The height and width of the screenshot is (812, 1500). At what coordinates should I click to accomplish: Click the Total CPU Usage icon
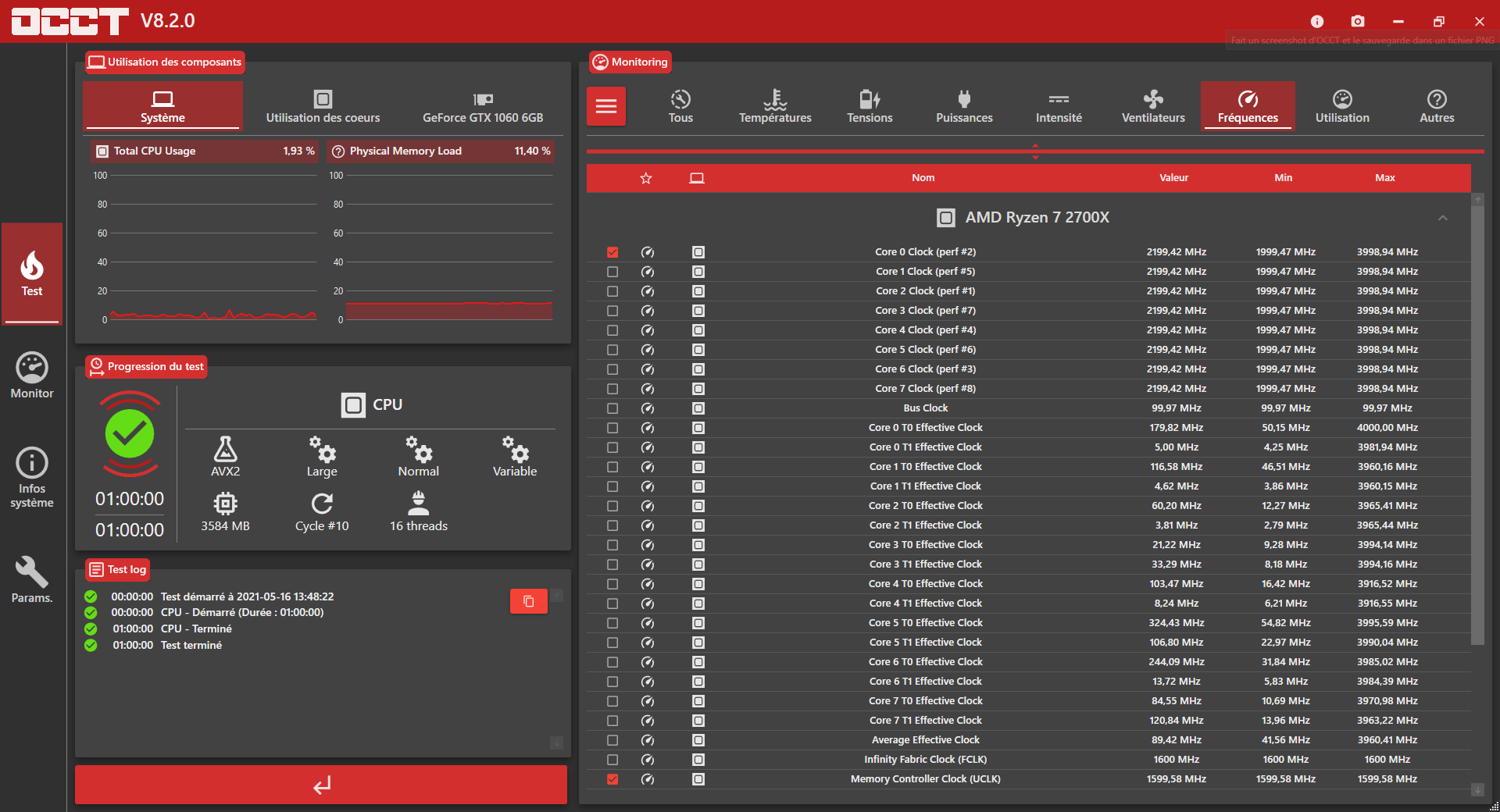[102, 151]
